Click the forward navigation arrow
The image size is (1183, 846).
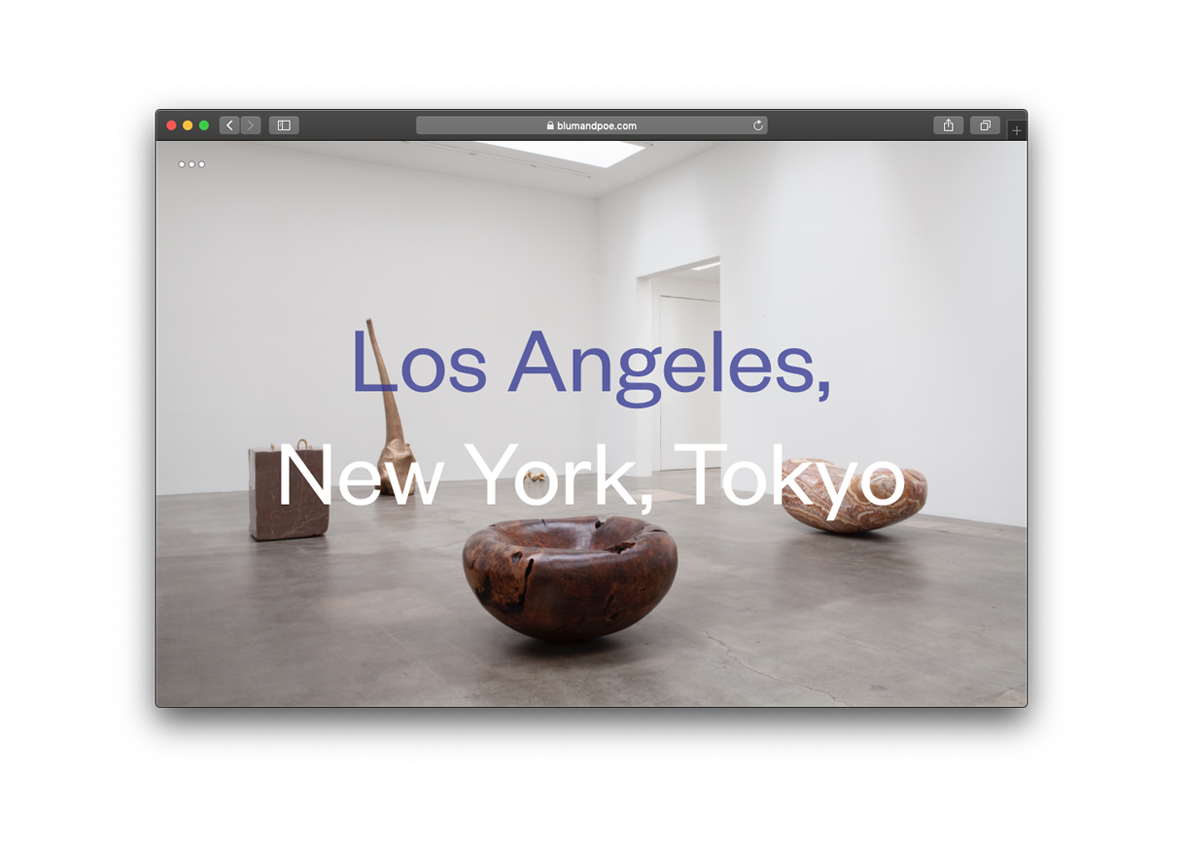(x=250, y=125)
